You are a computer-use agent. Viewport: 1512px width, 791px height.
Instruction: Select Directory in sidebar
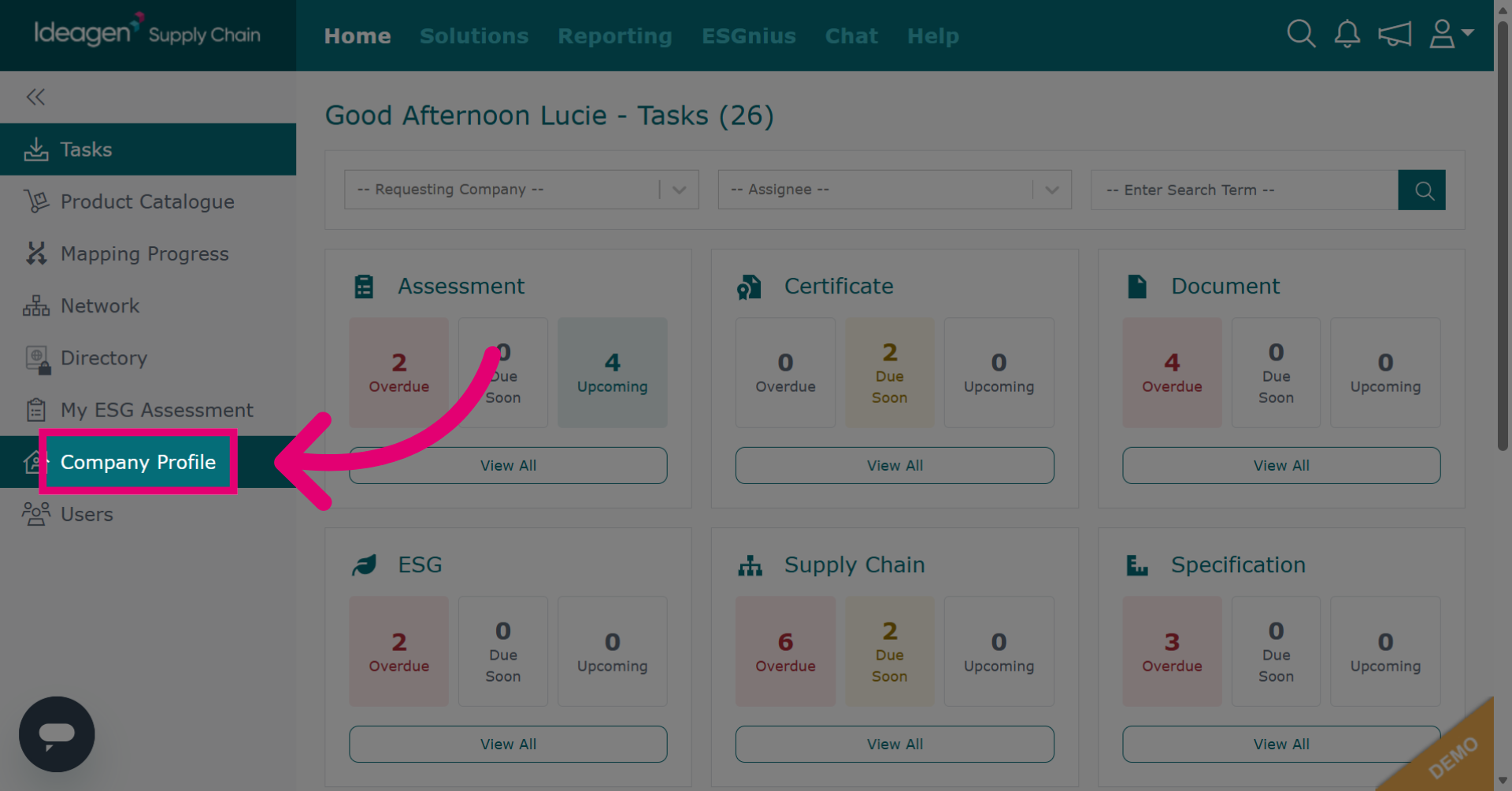tap(148, 357)
